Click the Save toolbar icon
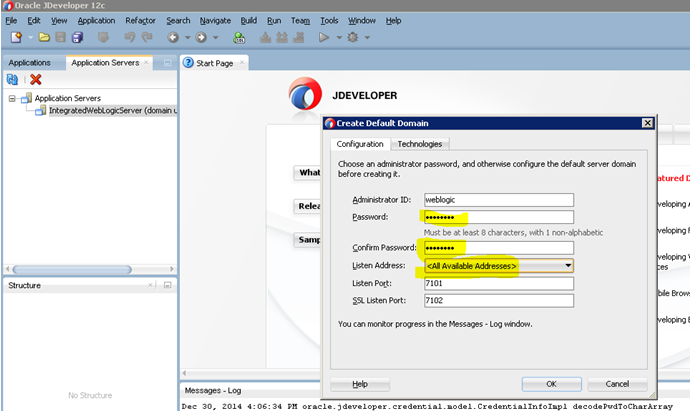Screen dimensions: 692x418 click(x=60, y=38)
